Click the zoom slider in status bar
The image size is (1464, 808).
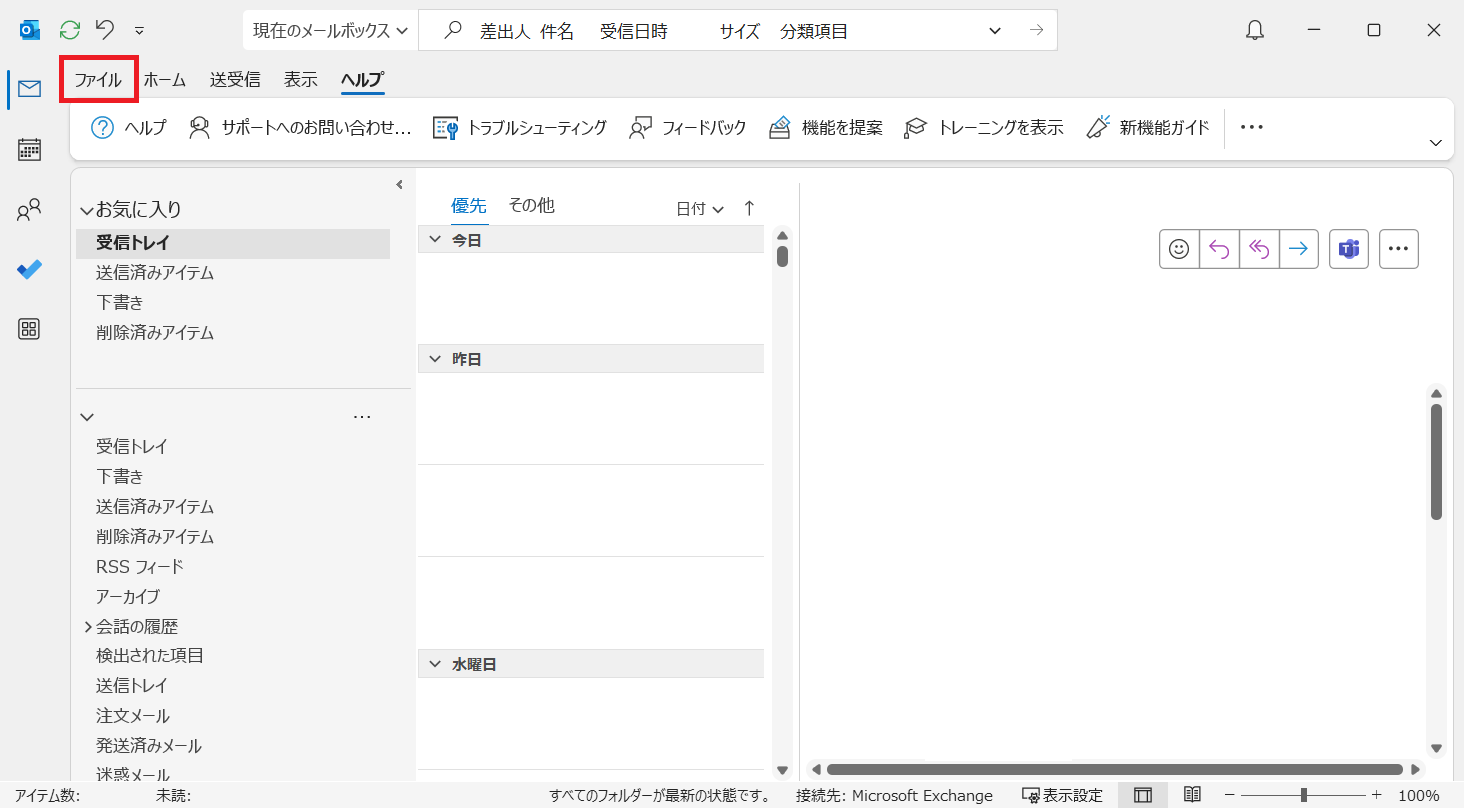(1303, 795)
